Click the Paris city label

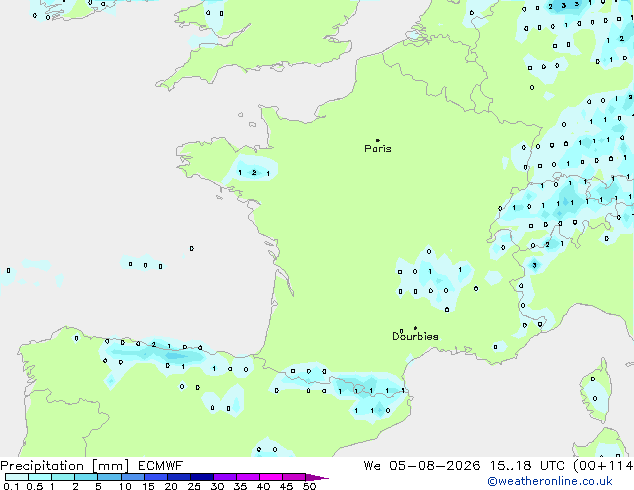[x=378, y=148]
